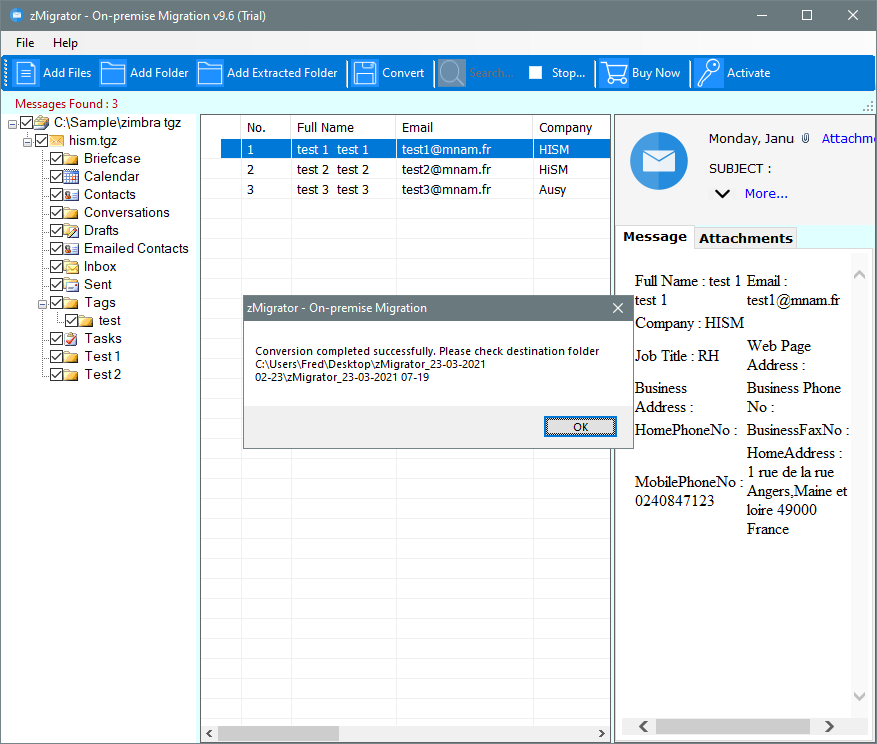Click the hism.tgz mail archive icon
Viewport: 877px width, 744px height.
tap(56, 141)
